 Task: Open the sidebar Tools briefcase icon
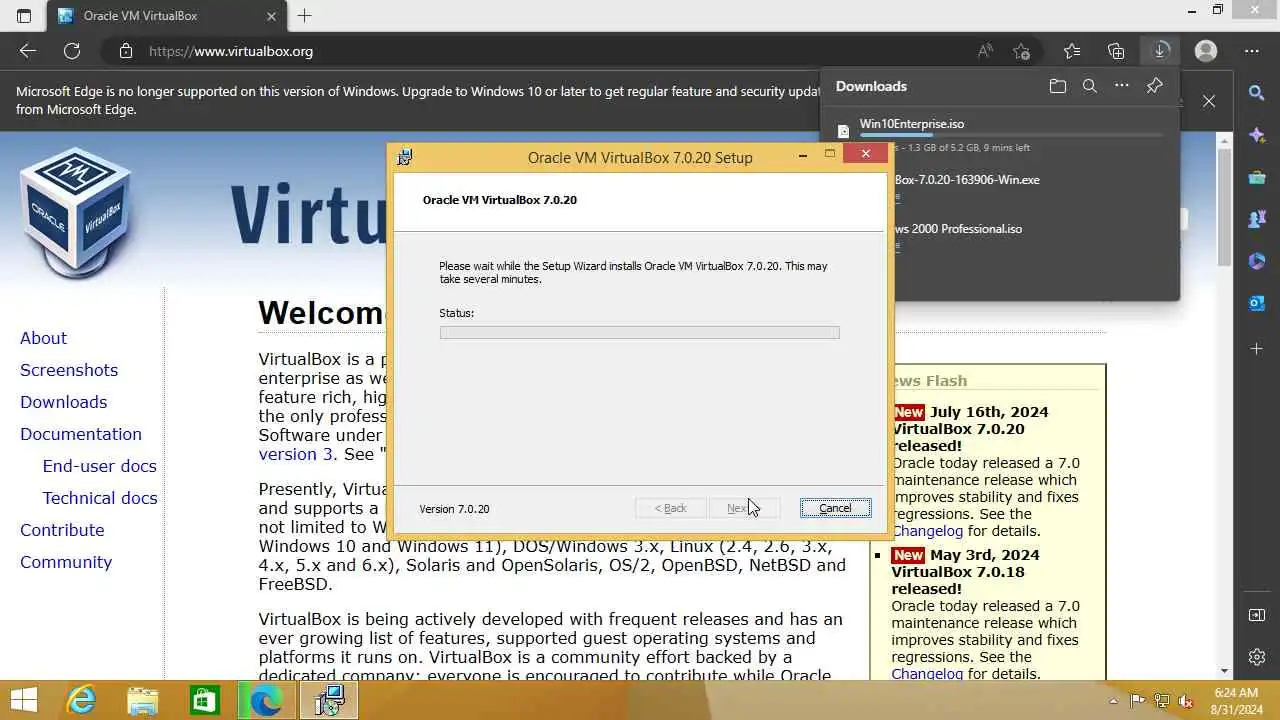(x=1257, y=178)
